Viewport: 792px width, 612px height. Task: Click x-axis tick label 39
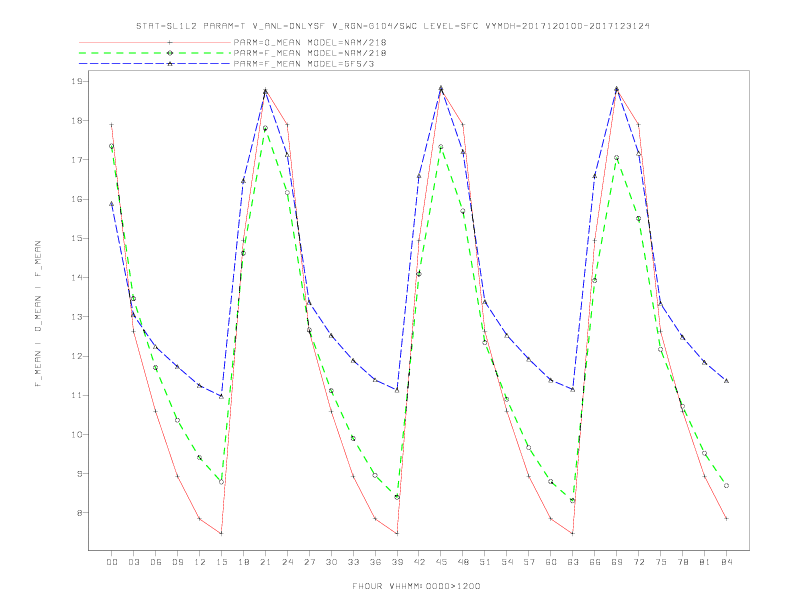[x=397, y=562]
